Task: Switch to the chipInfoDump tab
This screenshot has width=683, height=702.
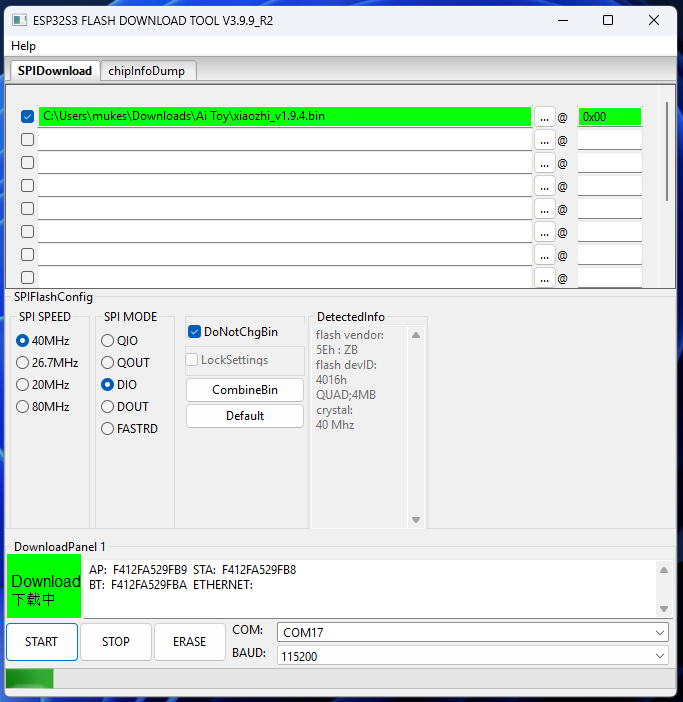Action: click(147, 71)
